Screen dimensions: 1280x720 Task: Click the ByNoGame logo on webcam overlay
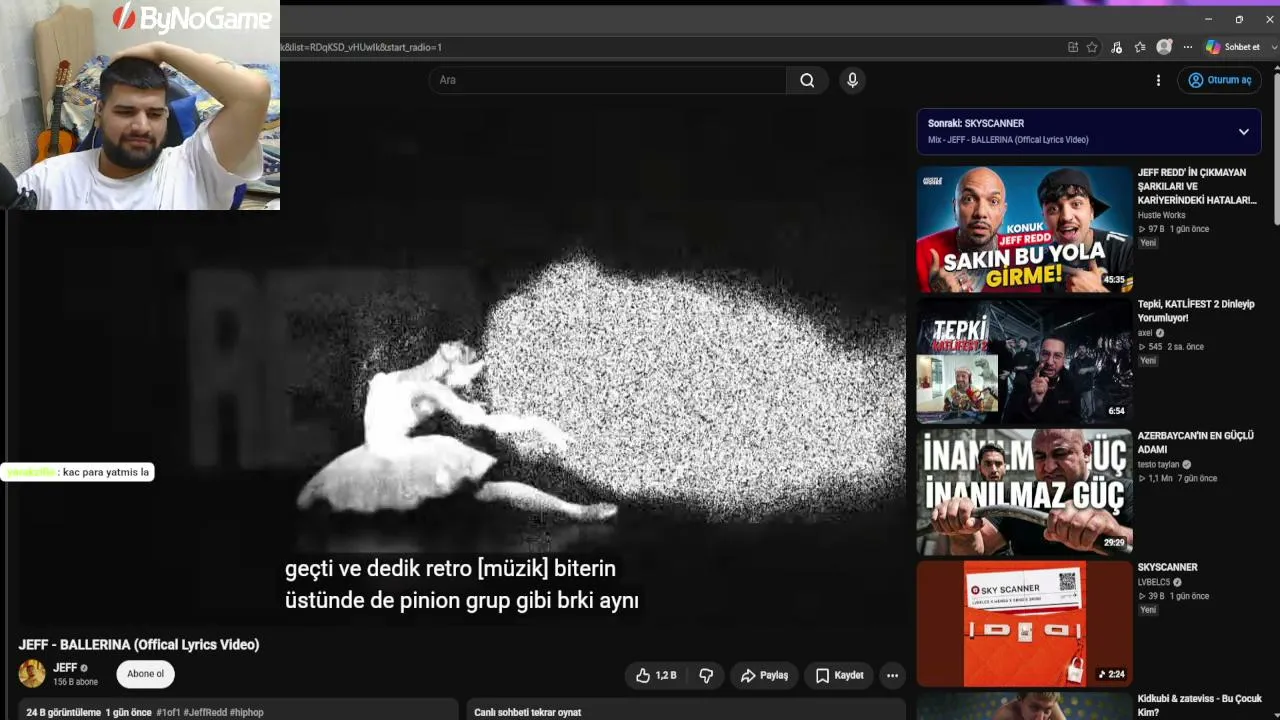(x=192, y=18)
